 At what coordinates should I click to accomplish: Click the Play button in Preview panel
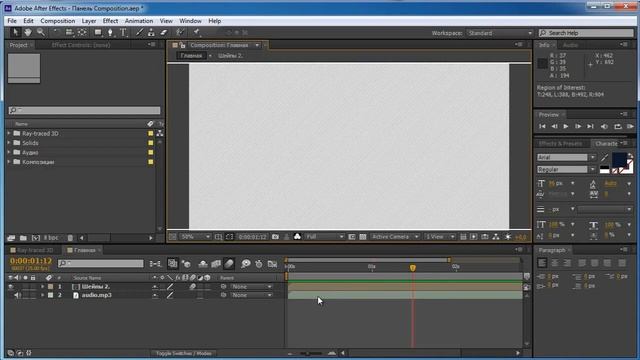coord(566,127)
